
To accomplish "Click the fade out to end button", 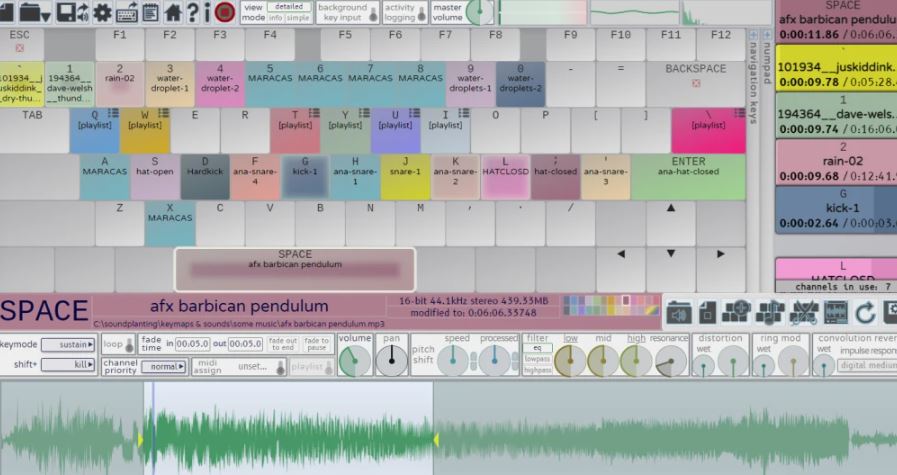I will 283,344.
